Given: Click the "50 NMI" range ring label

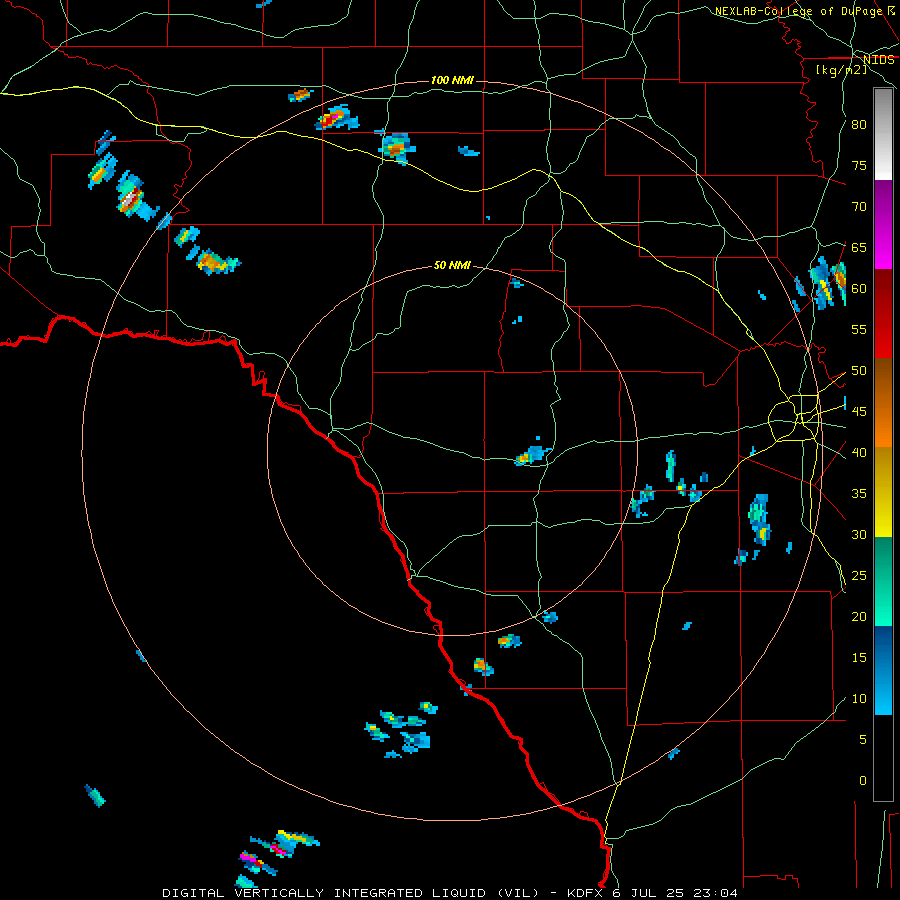Looking at the screenshot, I should click(452, 265).
